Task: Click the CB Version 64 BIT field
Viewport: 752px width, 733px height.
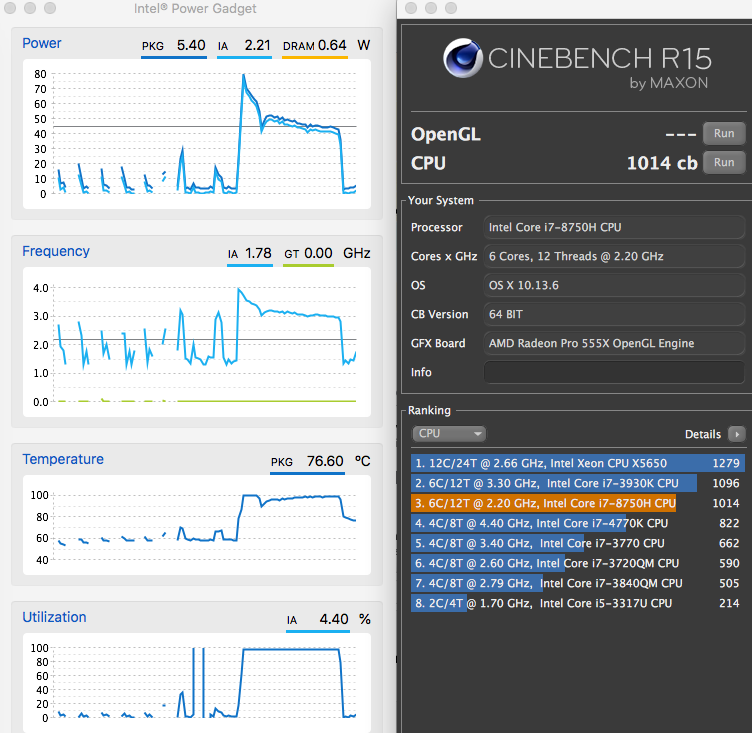Action: tap(614, 314)
